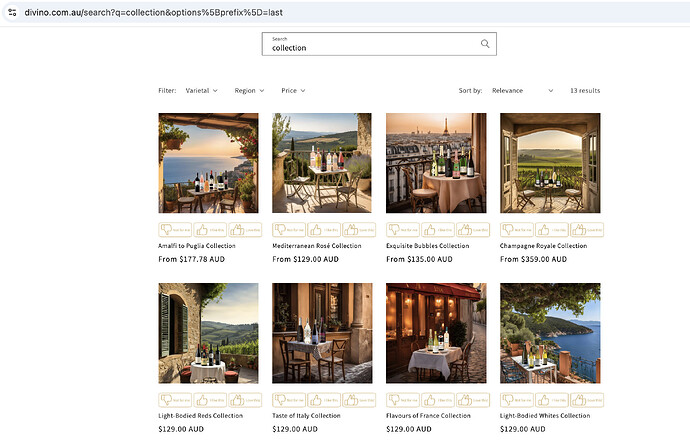Viewport: 690px width, 442px height.
Task: Click the search magnifier icon
Action: [485, 44]
